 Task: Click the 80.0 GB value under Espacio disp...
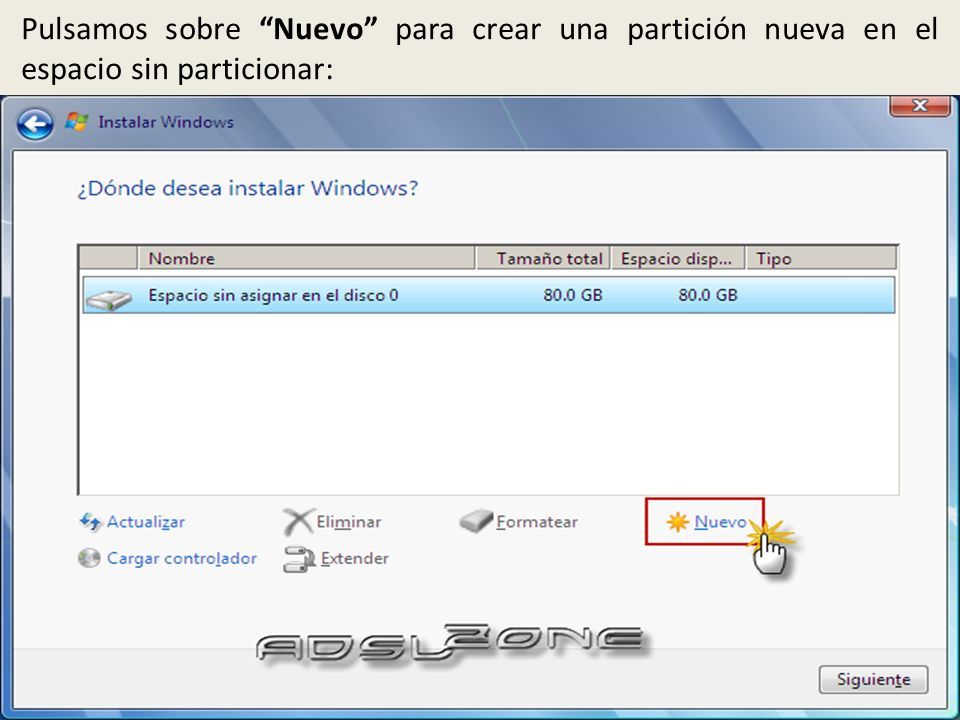pos(708,295)
